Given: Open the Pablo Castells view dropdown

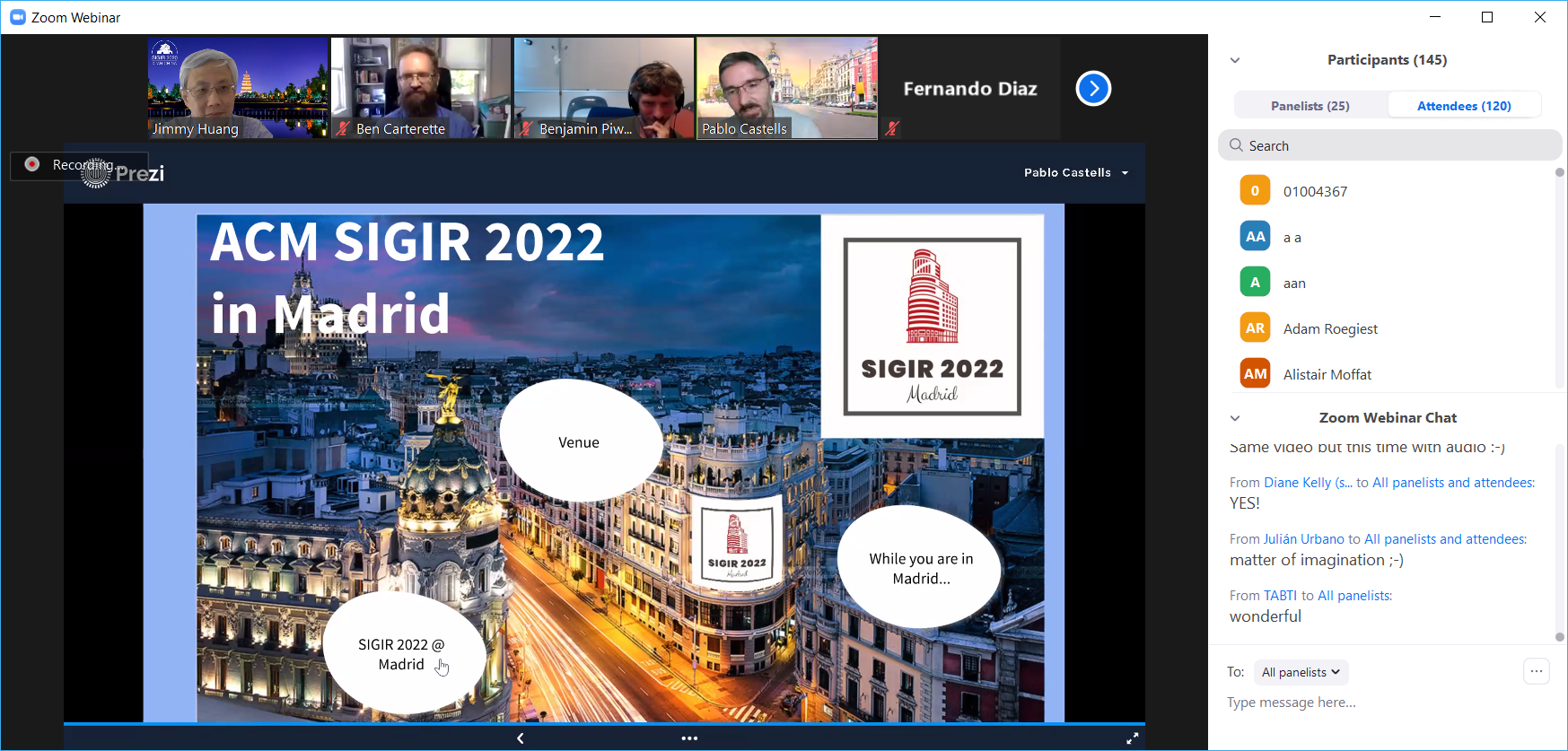Looking at the screenshot, I should coord(1075,172).
